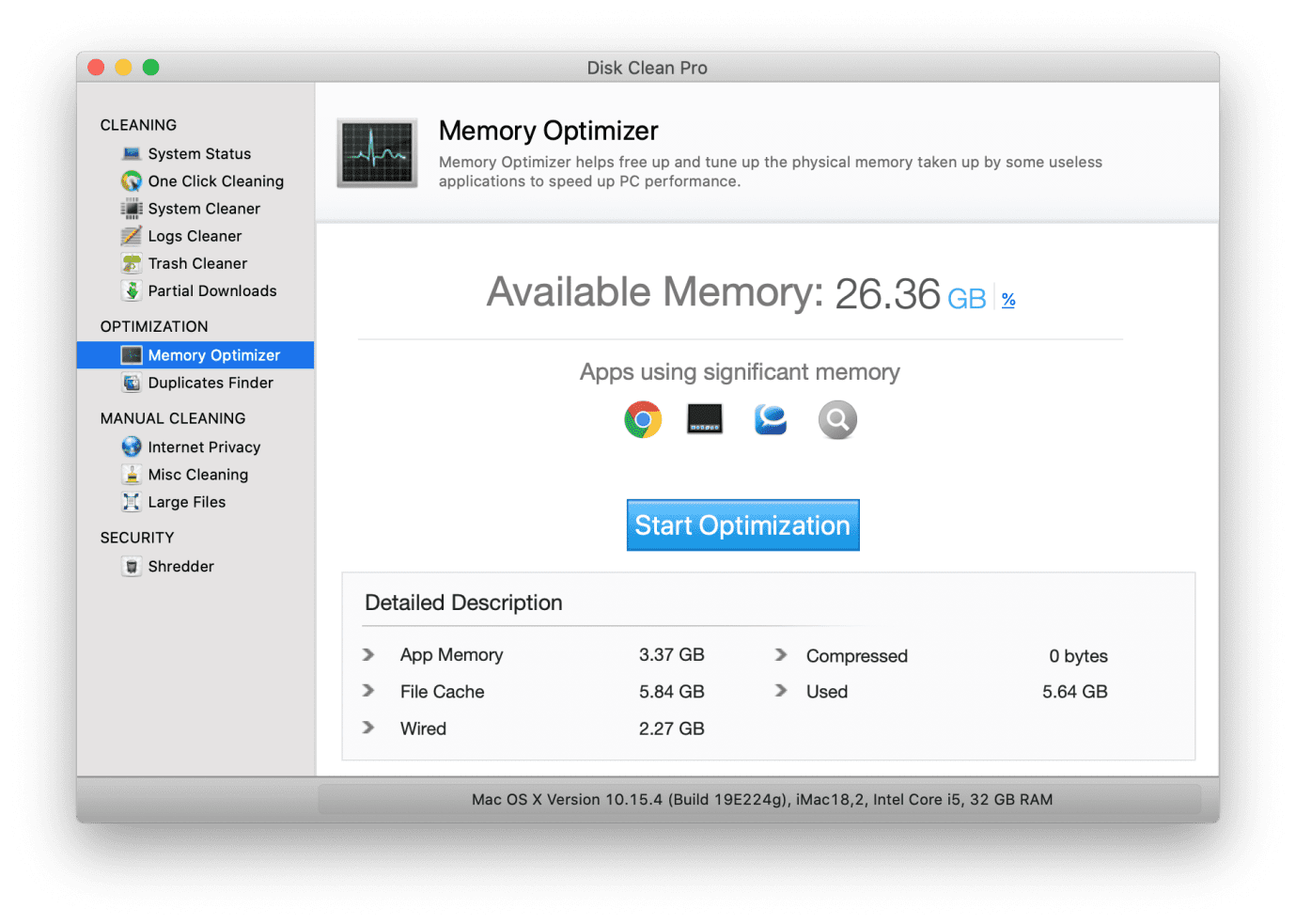The width and height of the screenshot is (1296, 924).
Task: Select the Logs Cleaner icon
Action: click(131, 236)
